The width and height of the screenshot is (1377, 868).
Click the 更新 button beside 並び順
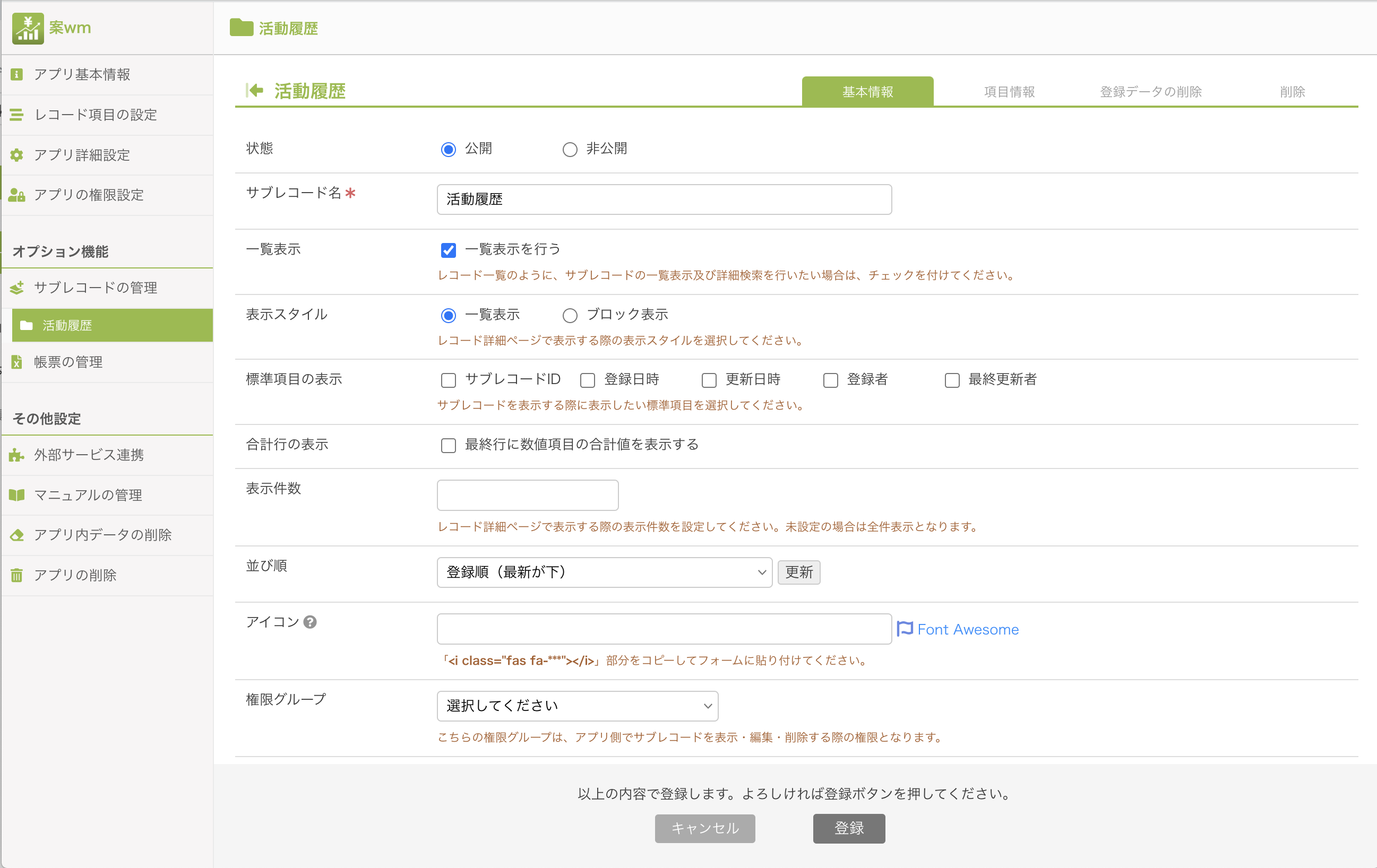(798, 572)
